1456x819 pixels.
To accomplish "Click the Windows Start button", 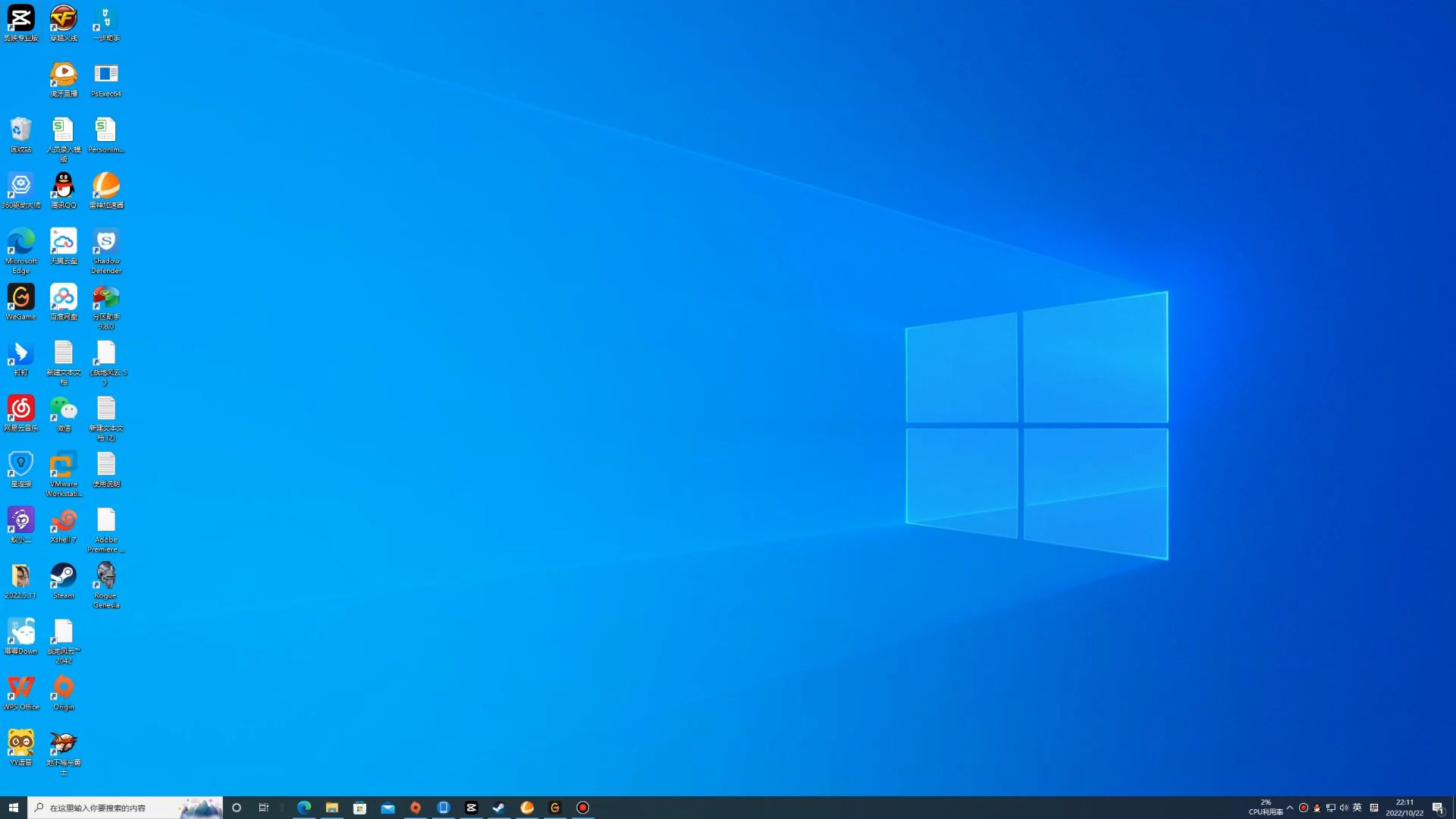I will pyautogui.click(x=14, y=808).
